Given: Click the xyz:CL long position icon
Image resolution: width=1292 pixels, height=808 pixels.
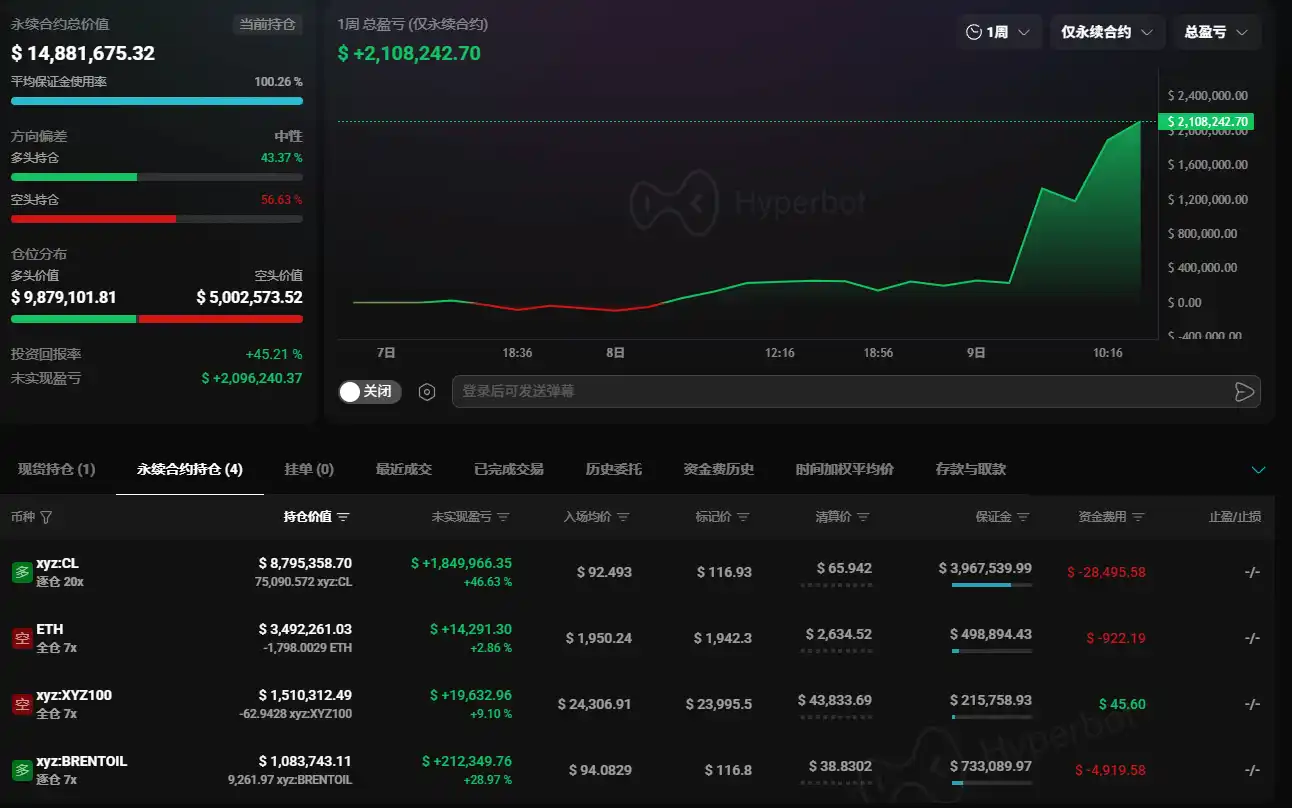Looking at the screenshot, I should 21,572.
